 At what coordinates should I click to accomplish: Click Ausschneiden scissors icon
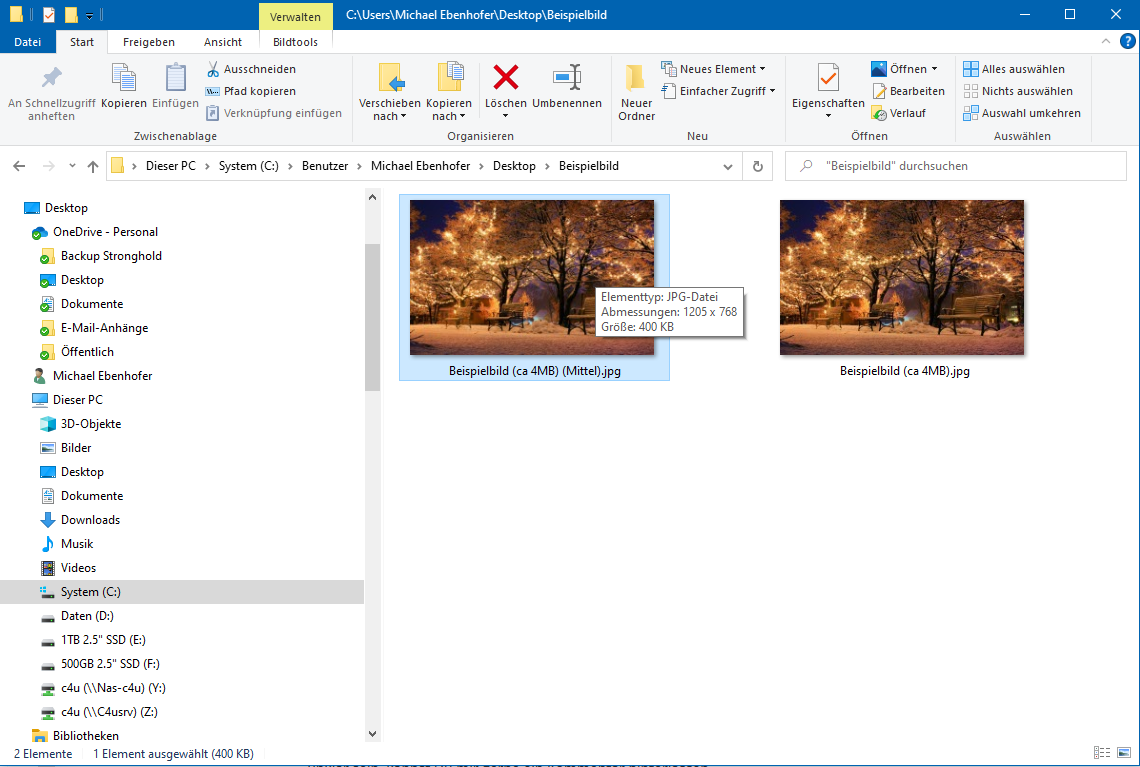pos(213,69)
